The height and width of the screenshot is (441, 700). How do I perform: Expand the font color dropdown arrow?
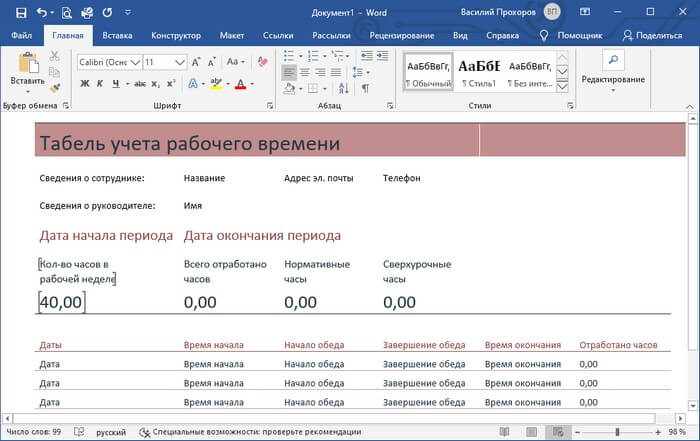click(x=252, y=83)
